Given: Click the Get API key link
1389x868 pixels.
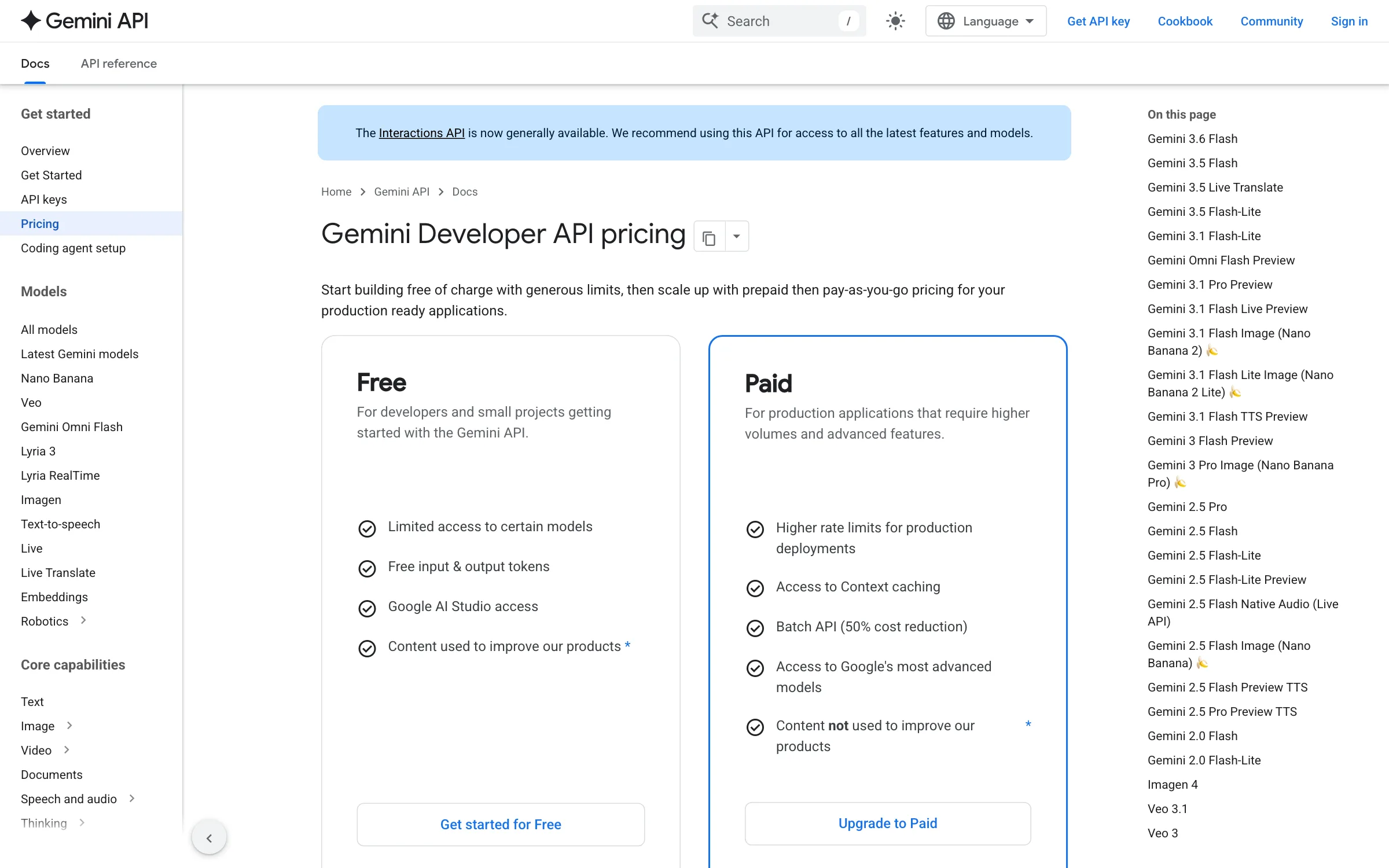Looking at the screenshot, I should coord(1098,21).
